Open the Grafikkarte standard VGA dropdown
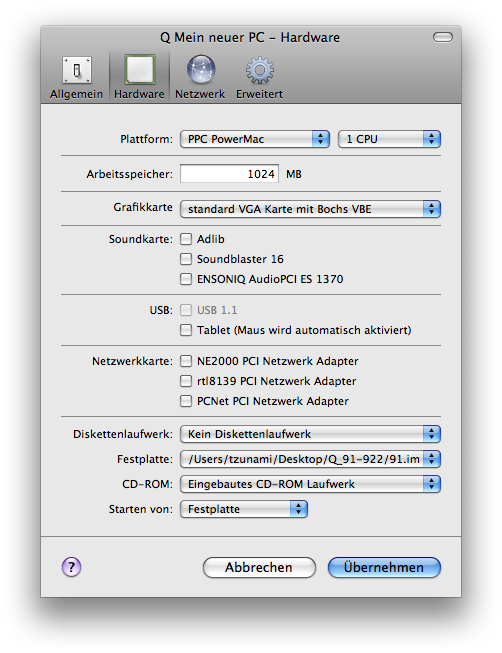The height and width of the screenshot is (653, 502). (x=310, y=209)
